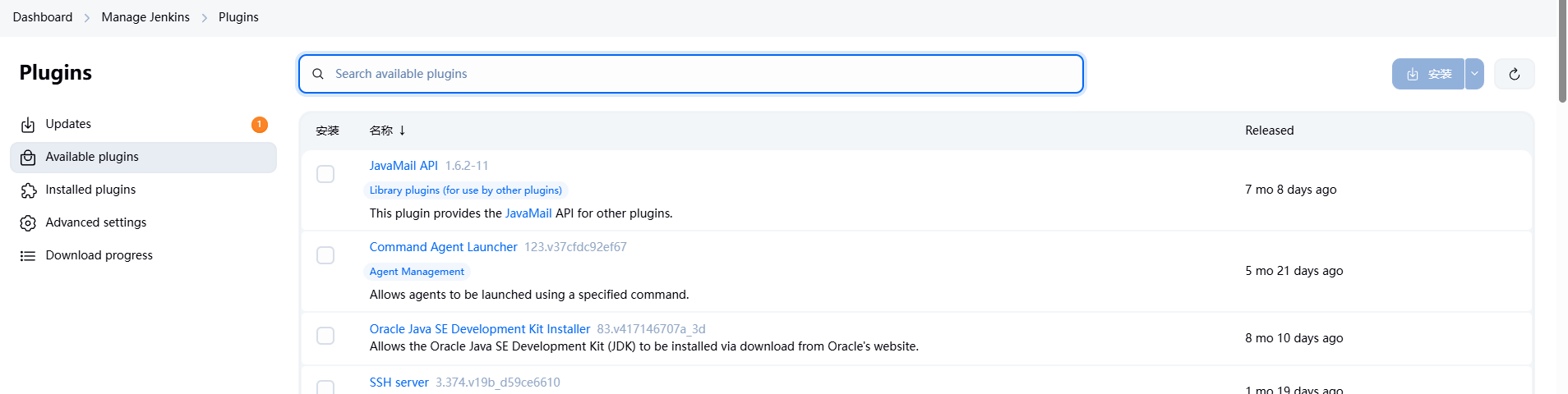Viewport: 1568px width, 394px height.
Task: Click the Available plugins shopping bag icon
Action: tap(28, 158)
